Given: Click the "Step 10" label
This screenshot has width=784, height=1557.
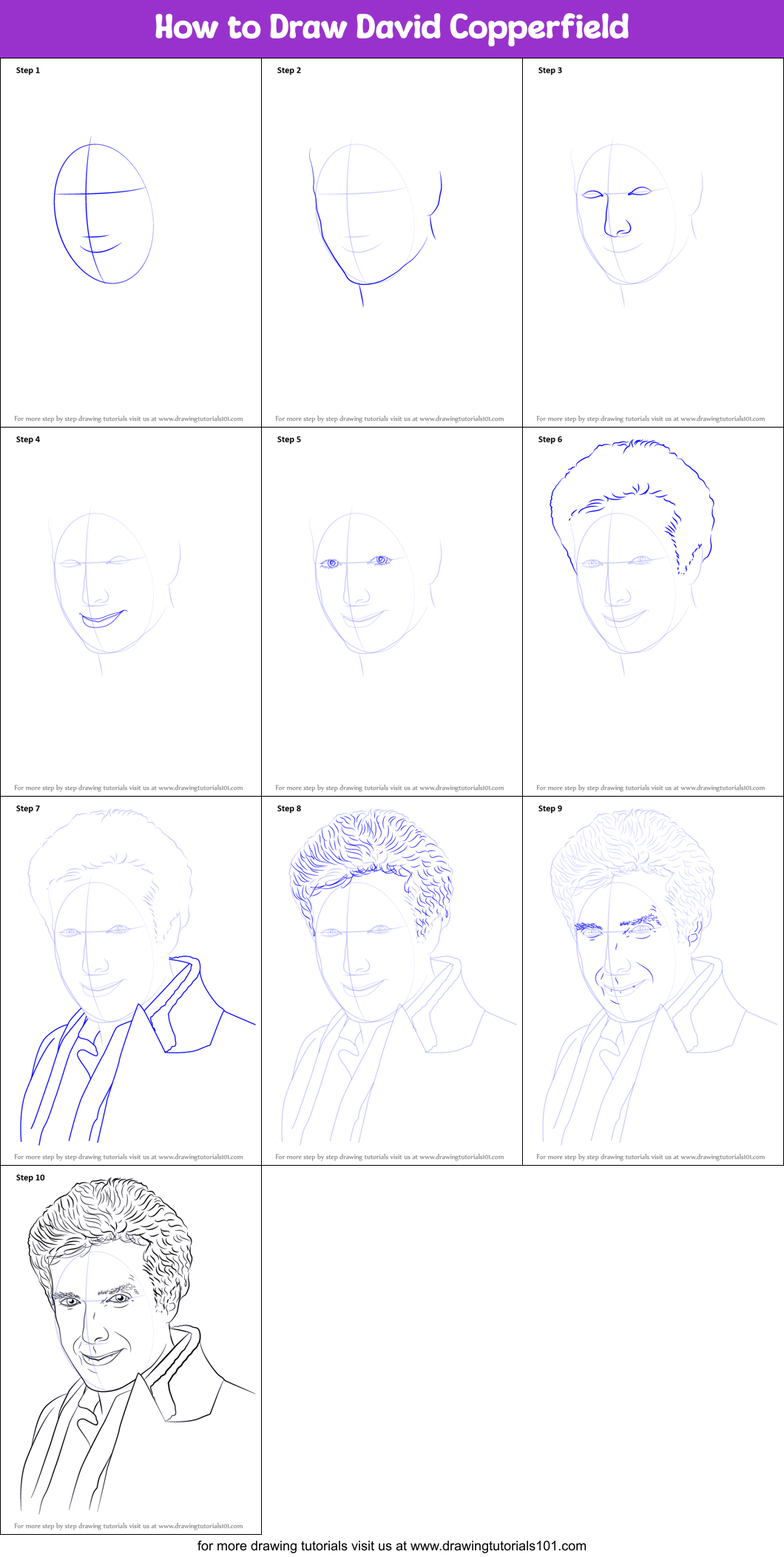Looking at the screenshot, I should pos(30,1178).
